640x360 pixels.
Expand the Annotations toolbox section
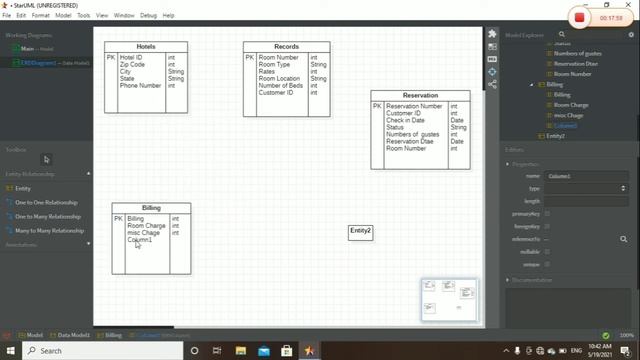[x=89, y=244]
